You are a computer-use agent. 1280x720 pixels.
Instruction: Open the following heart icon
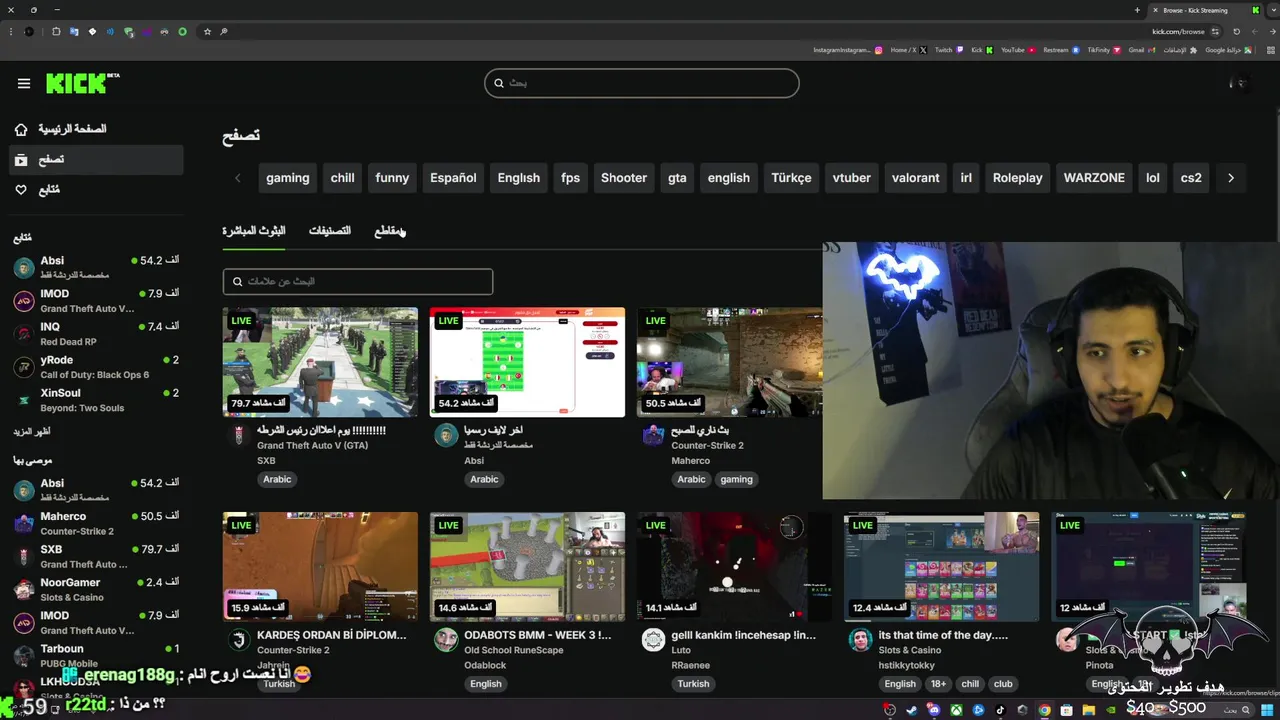point(21,190)
